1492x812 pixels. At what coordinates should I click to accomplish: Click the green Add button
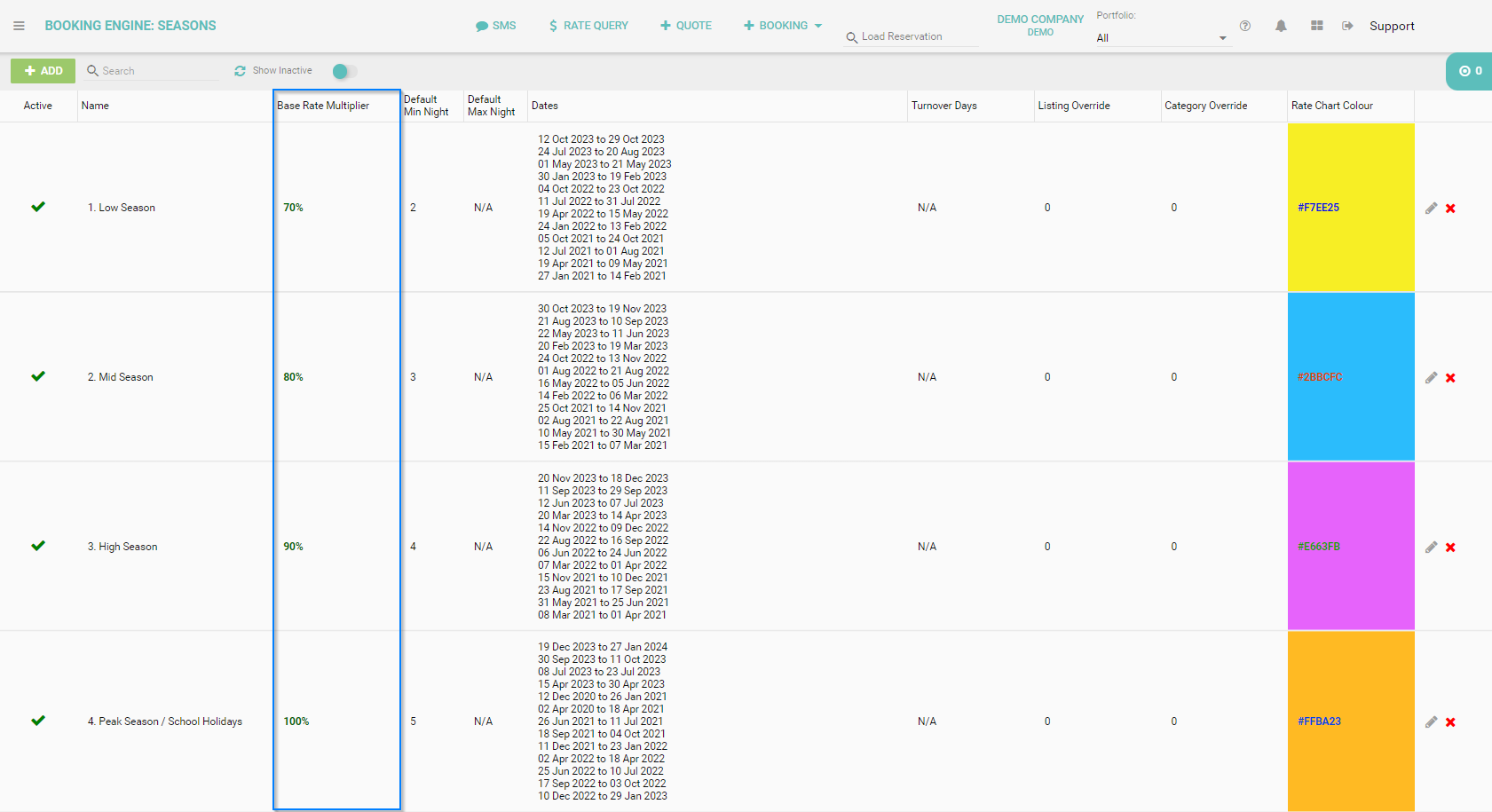(43, 71)
